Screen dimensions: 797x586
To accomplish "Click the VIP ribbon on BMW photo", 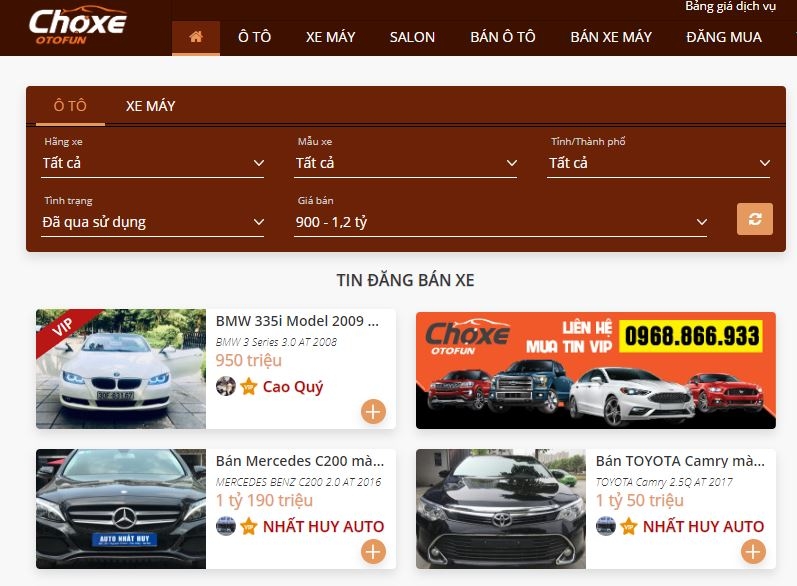I will click(x=64, y=328).
